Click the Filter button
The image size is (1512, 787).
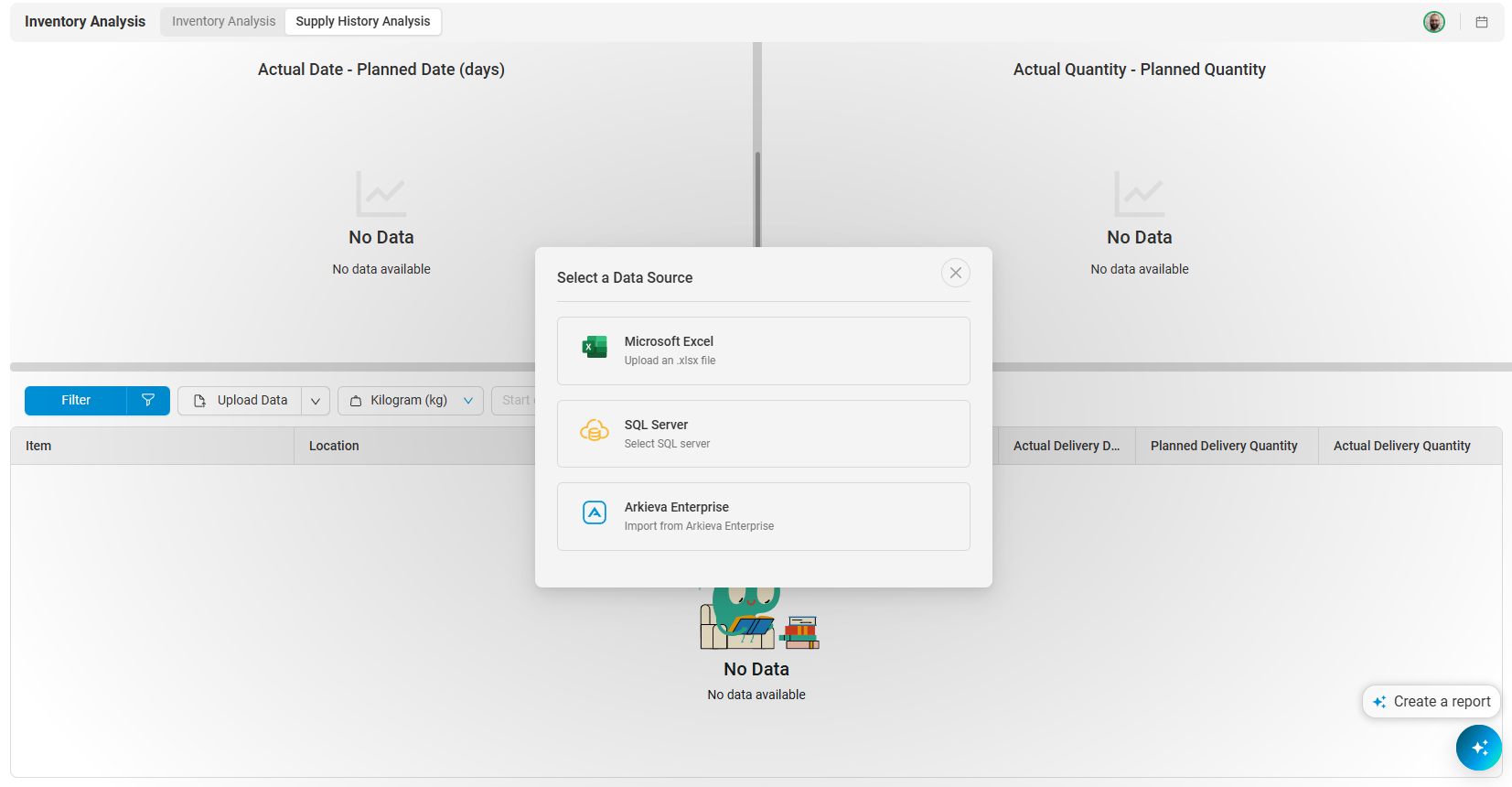76,400
